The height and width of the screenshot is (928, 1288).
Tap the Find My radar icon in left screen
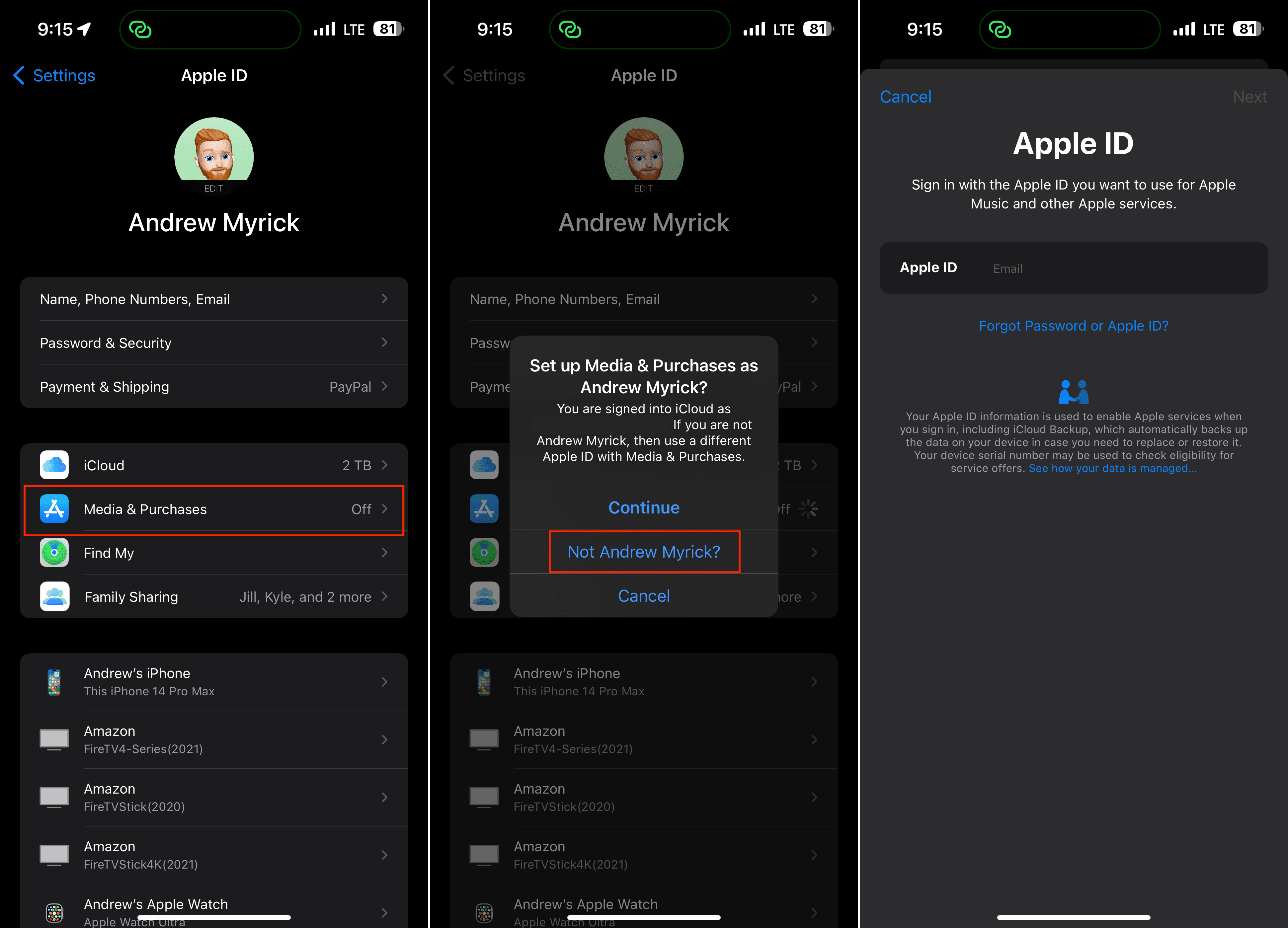coord(54,553)
